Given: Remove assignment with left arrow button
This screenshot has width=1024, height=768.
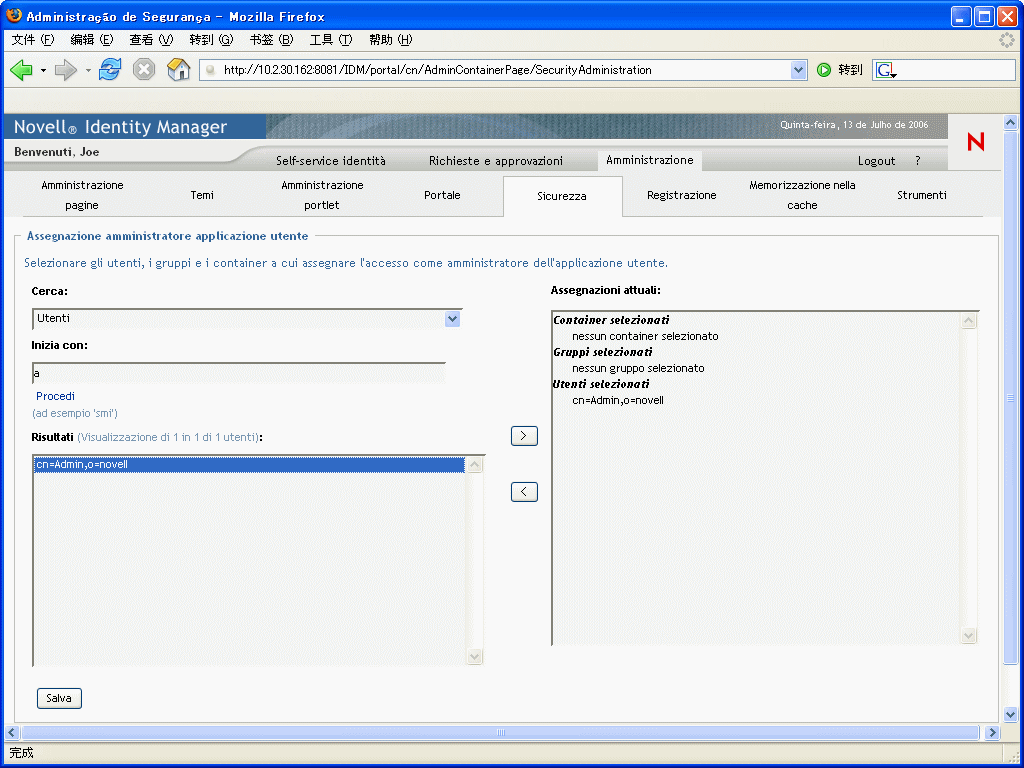Looking at the screenshot, I should (524, 492).
